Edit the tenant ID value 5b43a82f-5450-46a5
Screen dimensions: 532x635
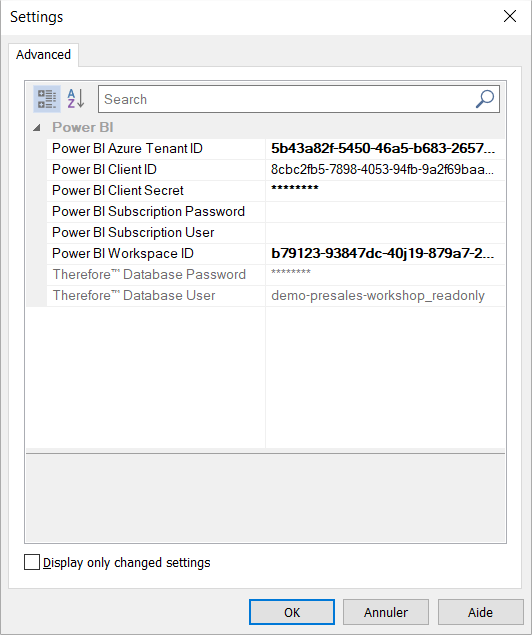385,149
